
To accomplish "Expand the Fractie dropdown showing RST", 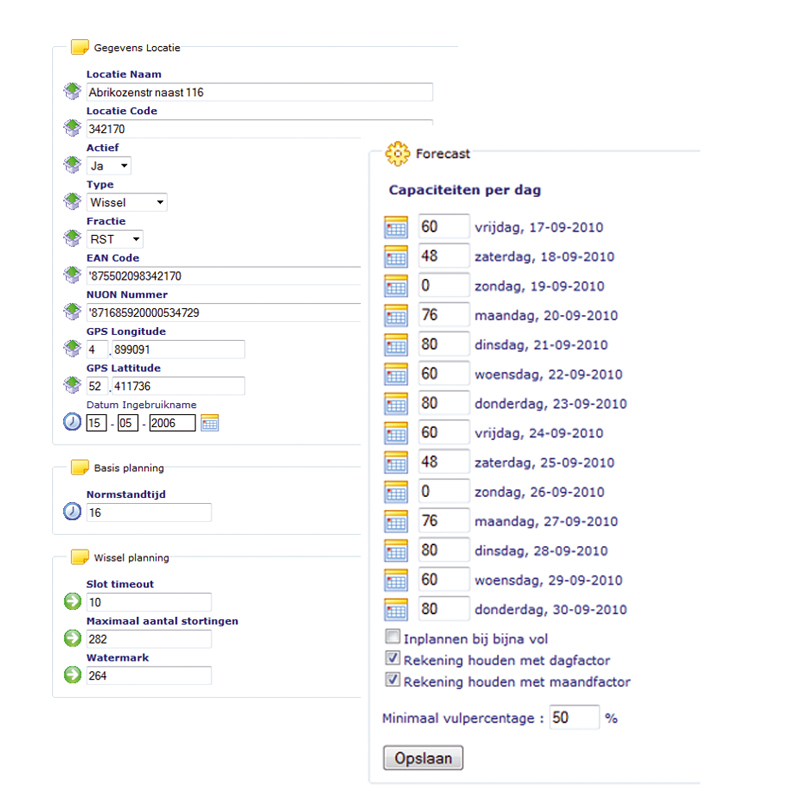I will click(115, 240).
